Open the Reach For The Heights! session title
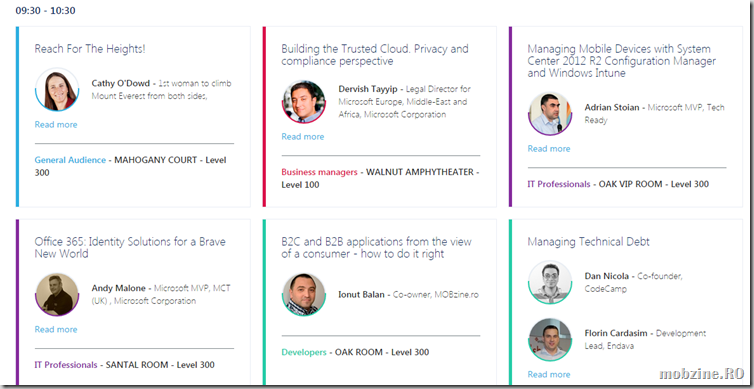Viewport: 754px width, 389px height. pyautogui.click(x=90, y=49)
